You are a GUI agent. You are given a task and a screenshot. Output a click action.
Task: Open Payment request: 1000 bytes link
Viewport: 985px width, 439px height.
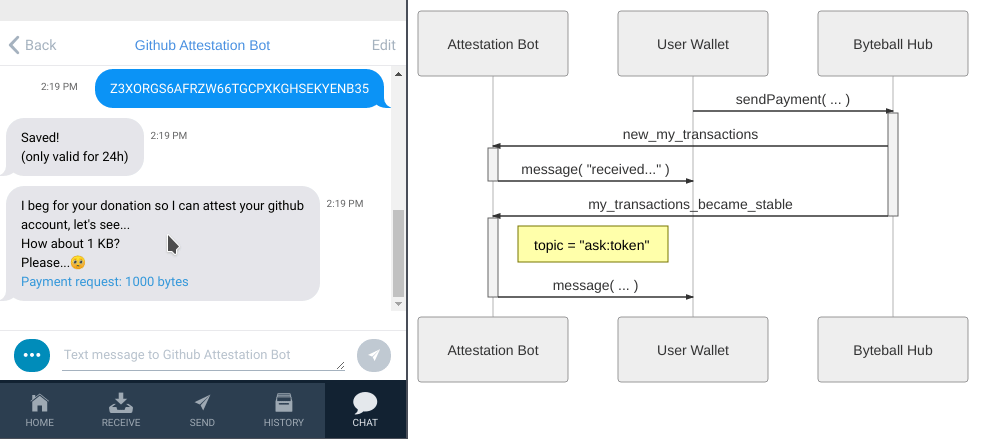pos(105,281)
